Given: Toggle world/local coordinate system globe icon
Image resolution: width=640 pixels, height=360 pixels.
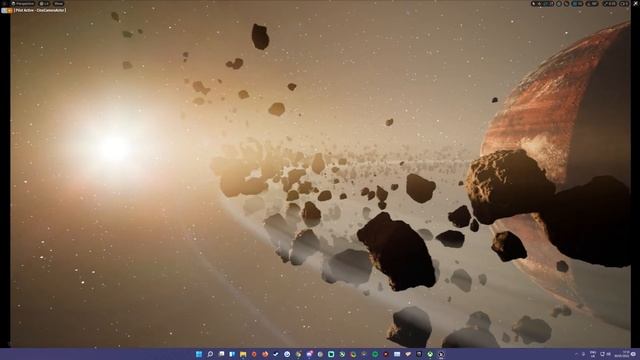Looking at the screenshot, I should (x=559, y=4).
